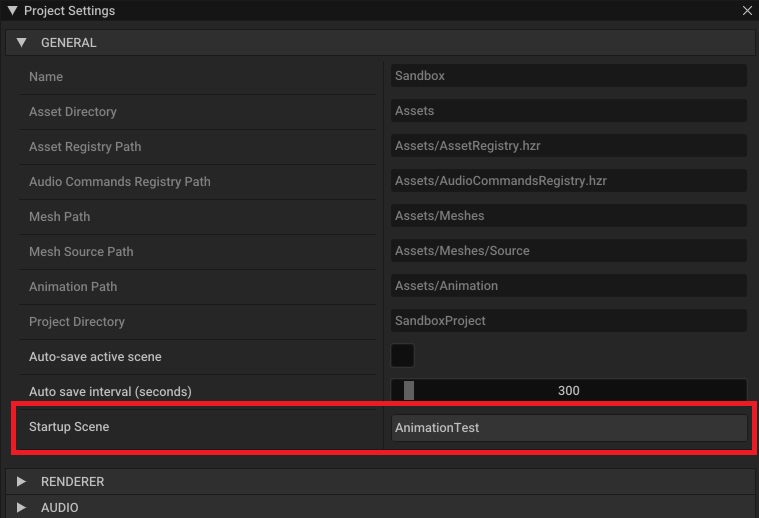Viewport: 759px width, 518px height.
Task: Collapse the GENERAL section
Action: tap(22, 43)
